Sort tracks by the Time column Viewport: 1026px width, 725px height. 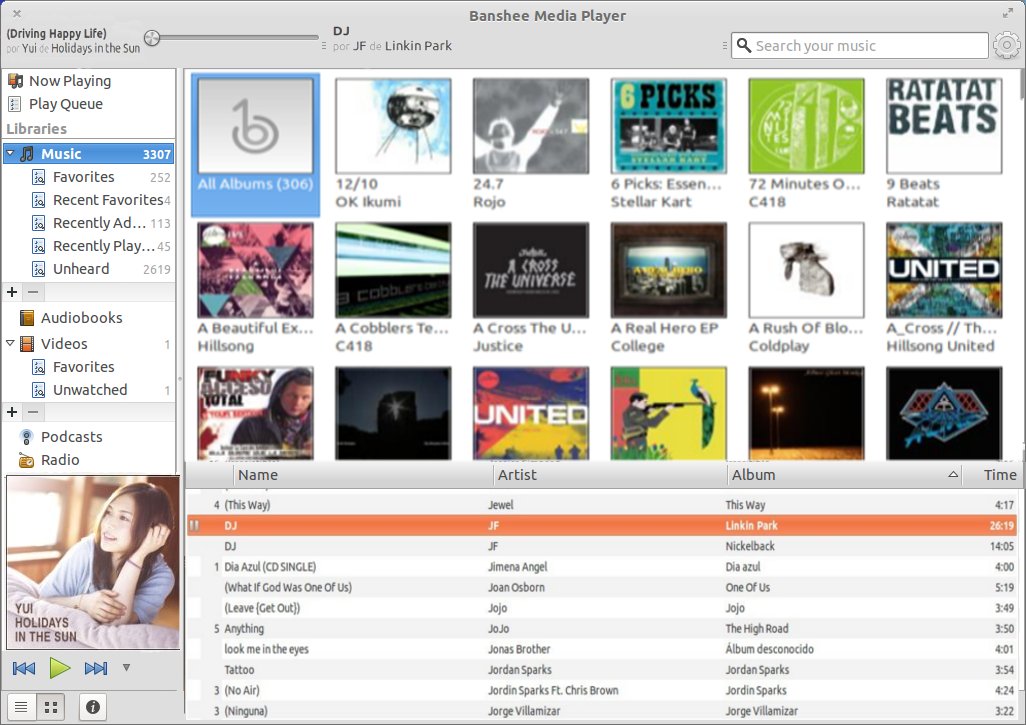[991, 475]
